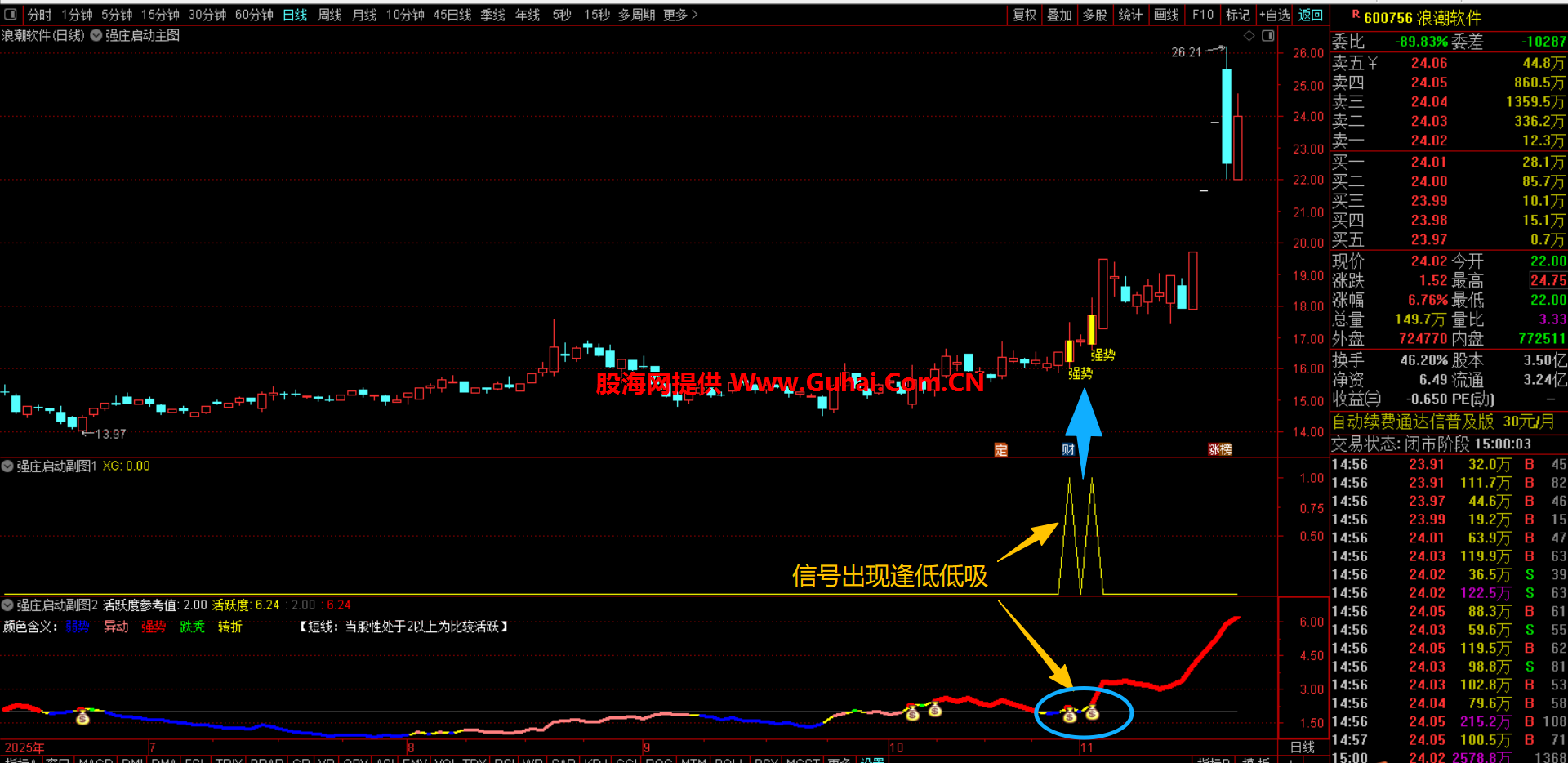
Task: Click the money bag icon at far left of activity line
Action: click(82, 718)
